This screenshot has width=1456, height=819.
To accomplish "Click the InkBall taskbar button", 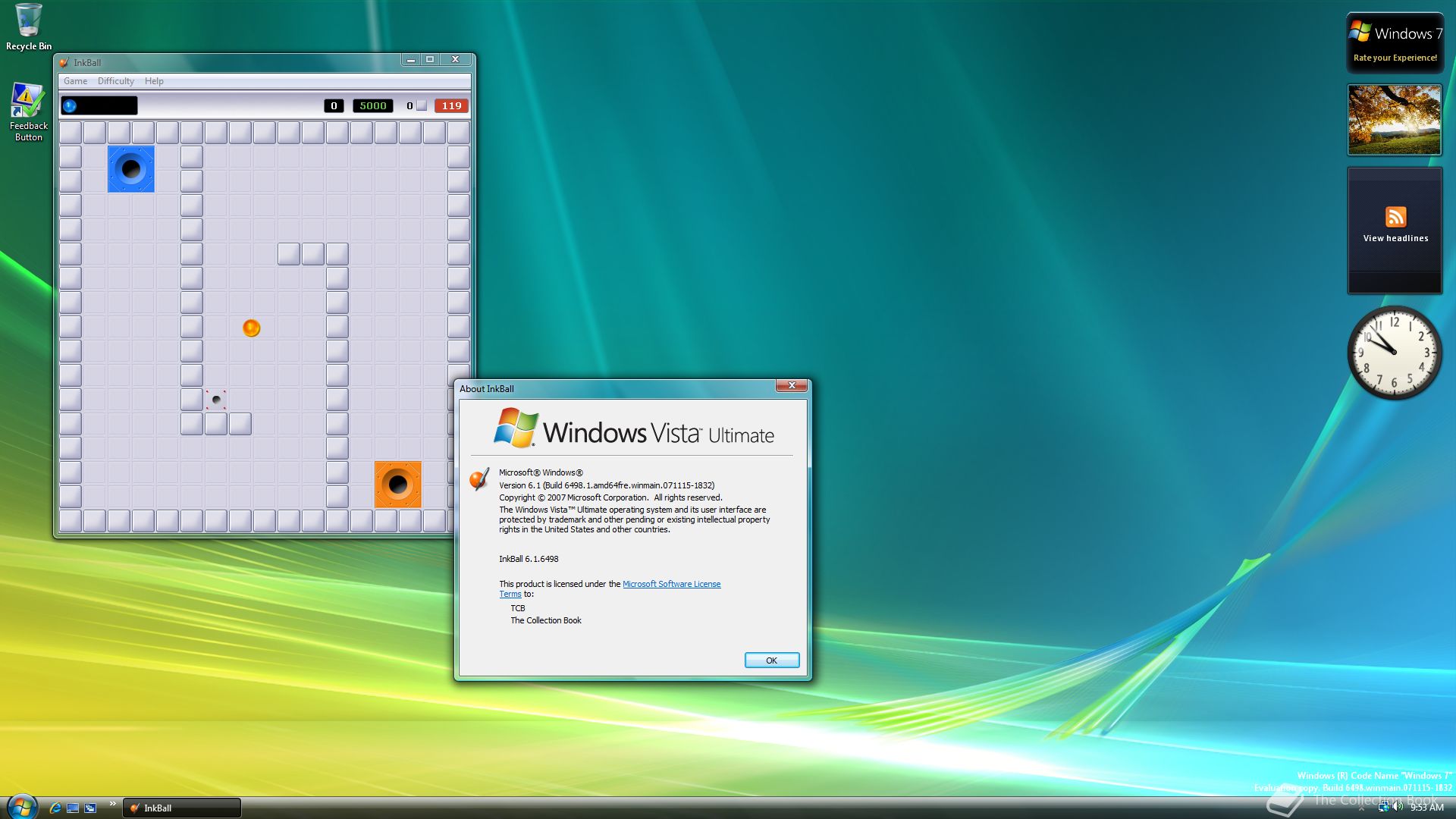I will tap(182, 808).
